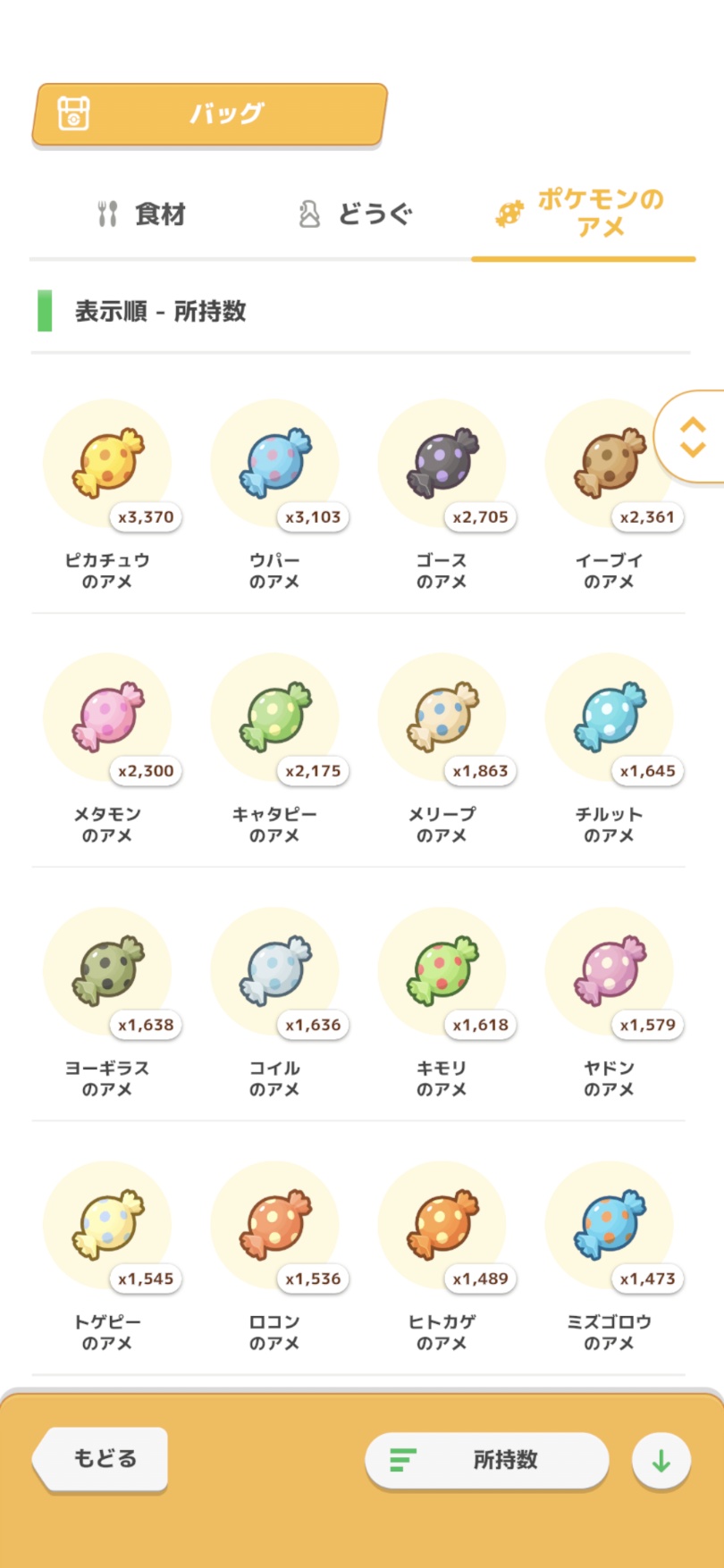Switch to the 食材 ingredients tab
The width and height of the screenshot is (724, 1568).
pos(141,214)
